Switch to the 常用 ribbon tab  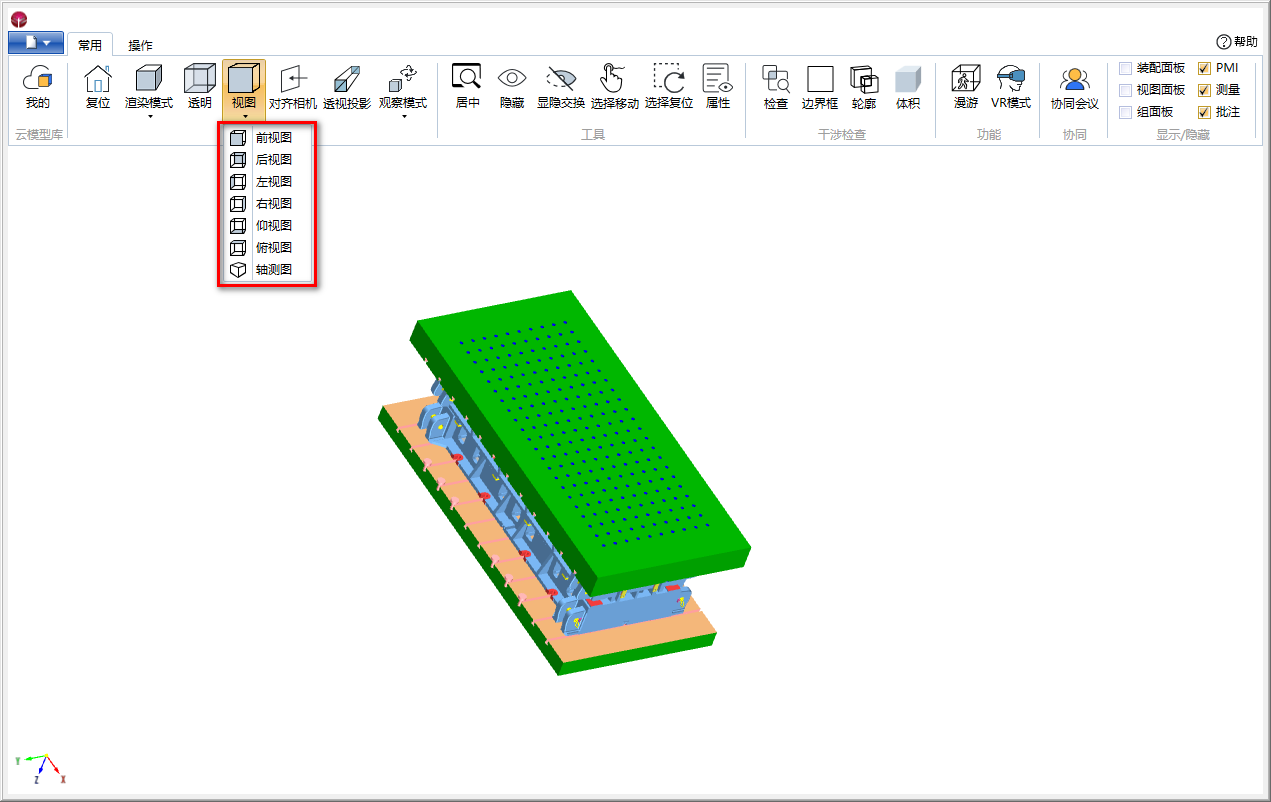[90, 45]
